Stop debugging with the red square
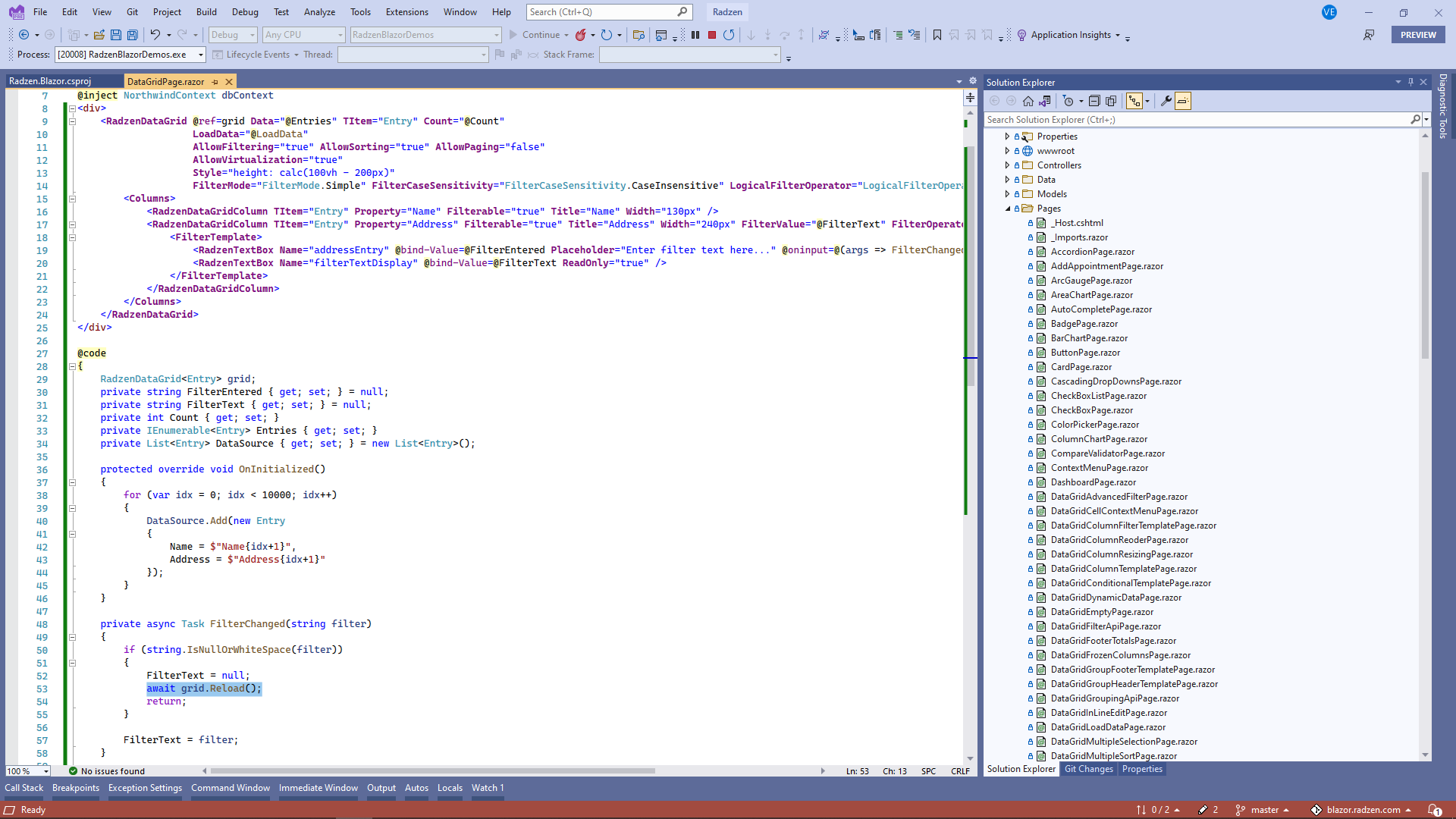1456x819 pixels. tap(711, 35)
